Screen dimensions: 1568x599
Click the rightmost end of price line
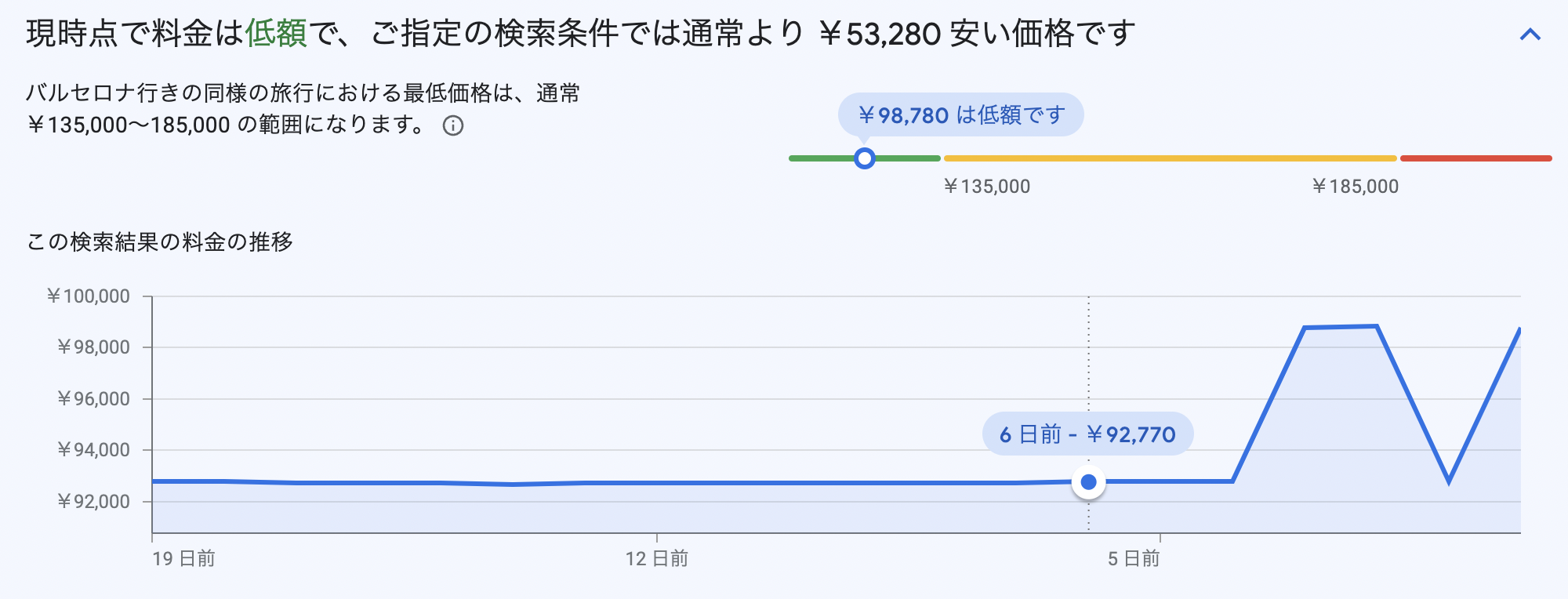[x=1519, y=330]
